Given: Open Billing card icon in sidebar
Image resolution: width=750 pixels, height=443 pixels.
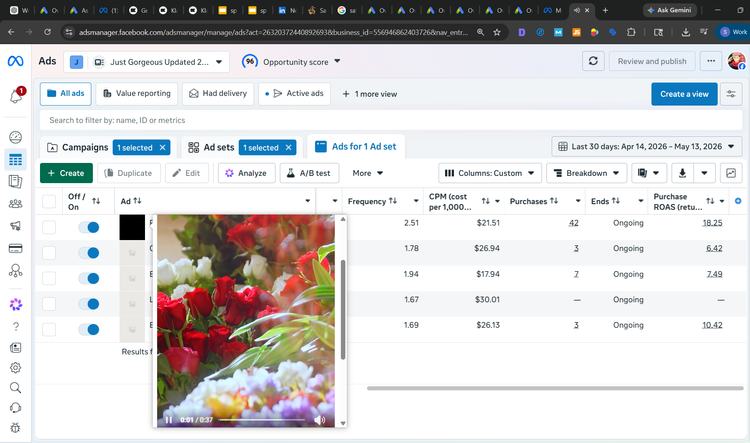Looking at the screenshot, I should [x=15, y=248].
